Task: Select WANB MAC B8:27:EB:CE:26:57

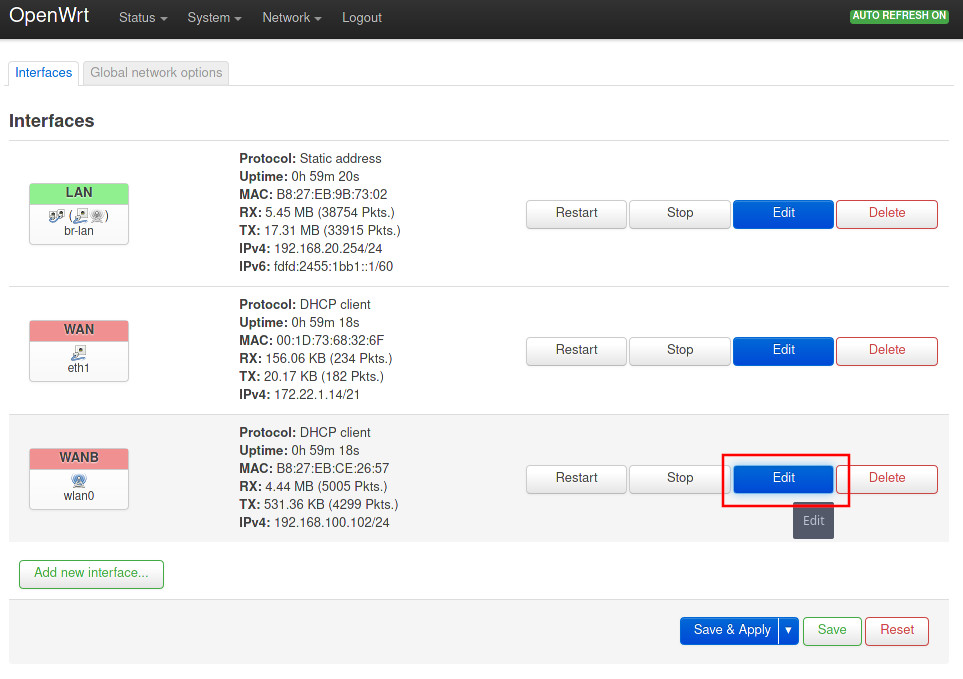Action: pyautogui.click(x=332, y=468)
